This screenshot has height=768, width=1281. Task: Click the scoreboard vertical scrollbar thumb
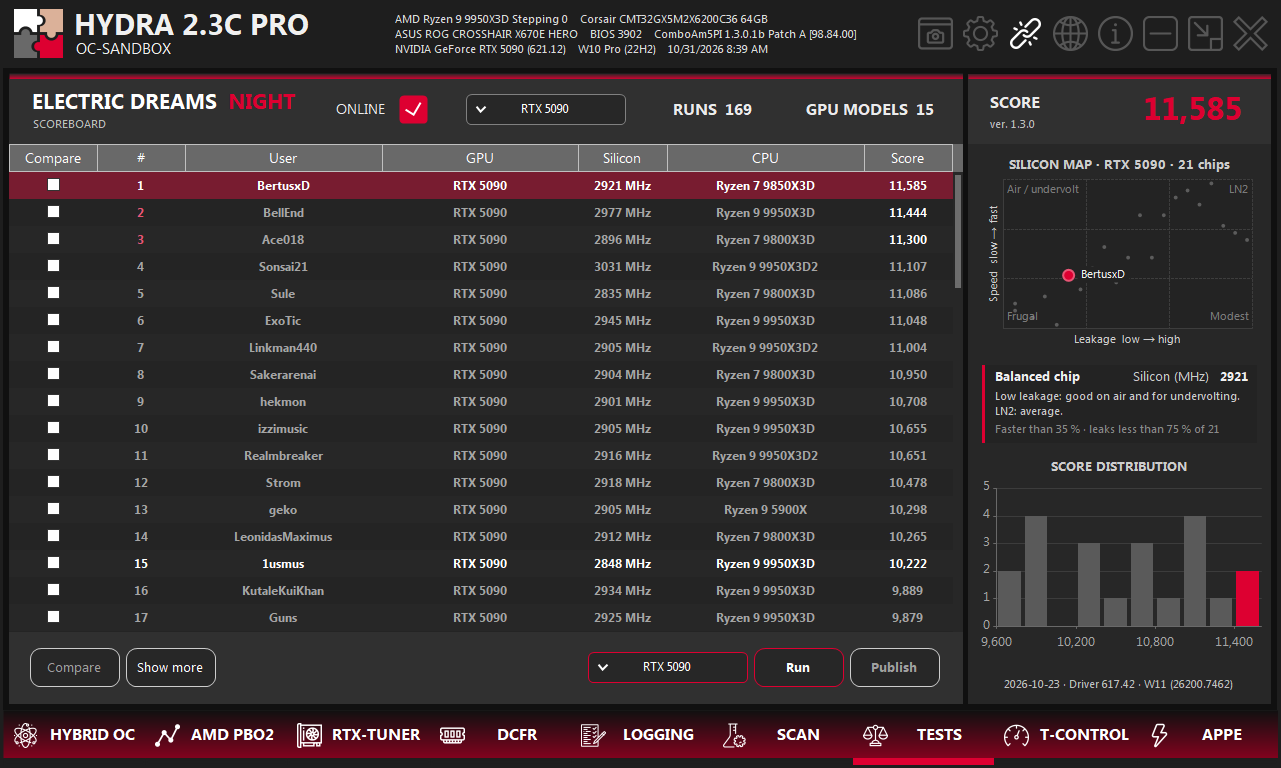(958, 231)
